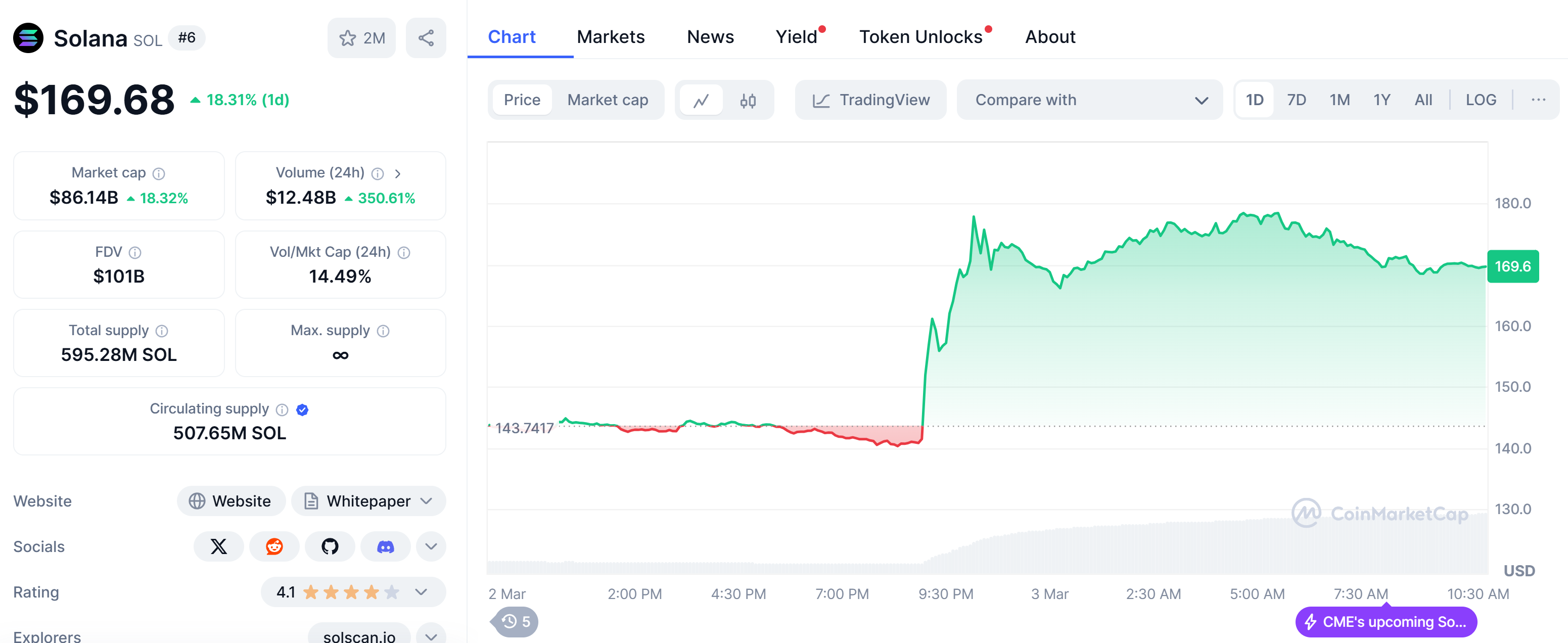Open Solana's Discord social link
The image size is (1568, 643).
tap(385, 546)
